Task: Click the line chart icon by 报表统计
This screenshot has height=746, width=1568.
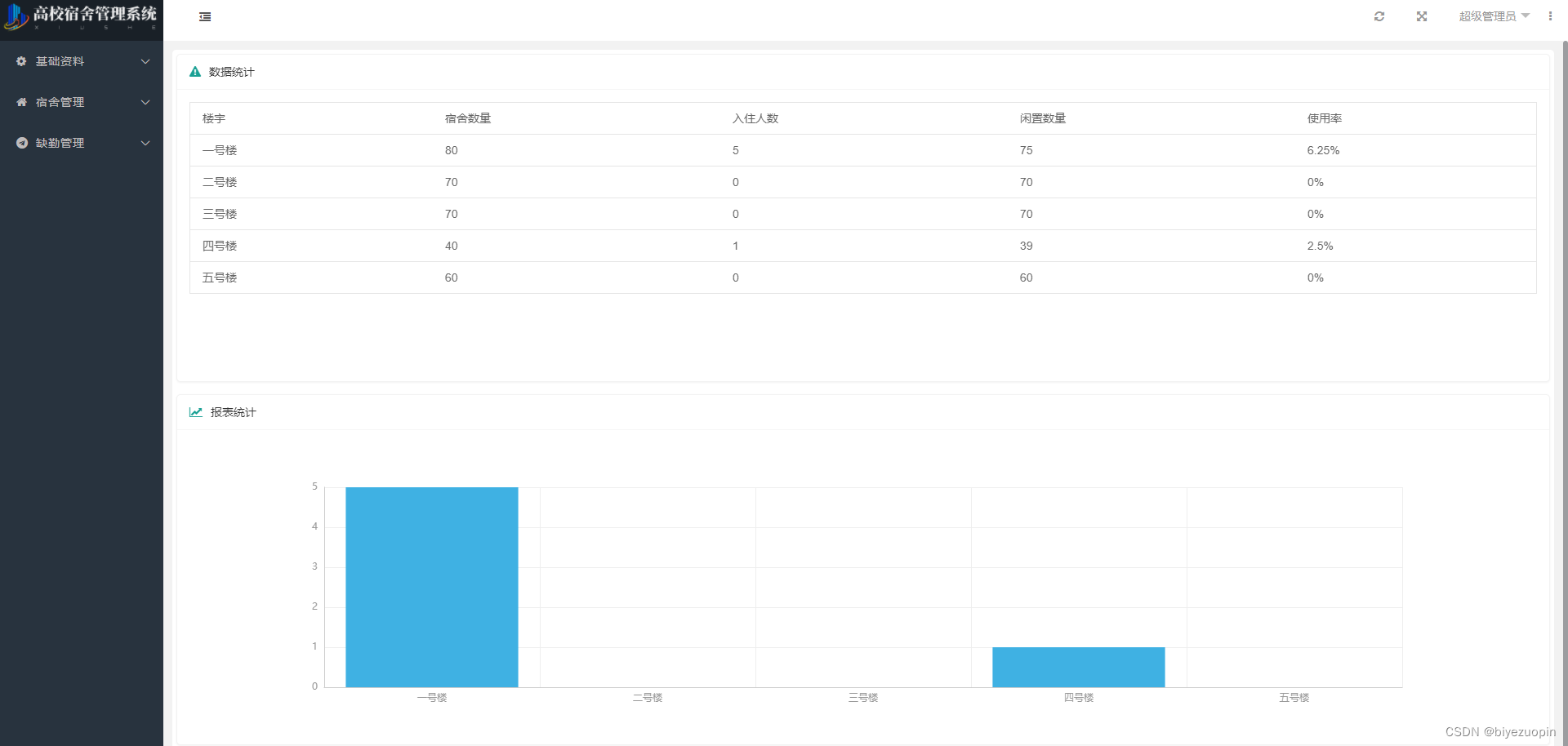Action: coord(196,412)
